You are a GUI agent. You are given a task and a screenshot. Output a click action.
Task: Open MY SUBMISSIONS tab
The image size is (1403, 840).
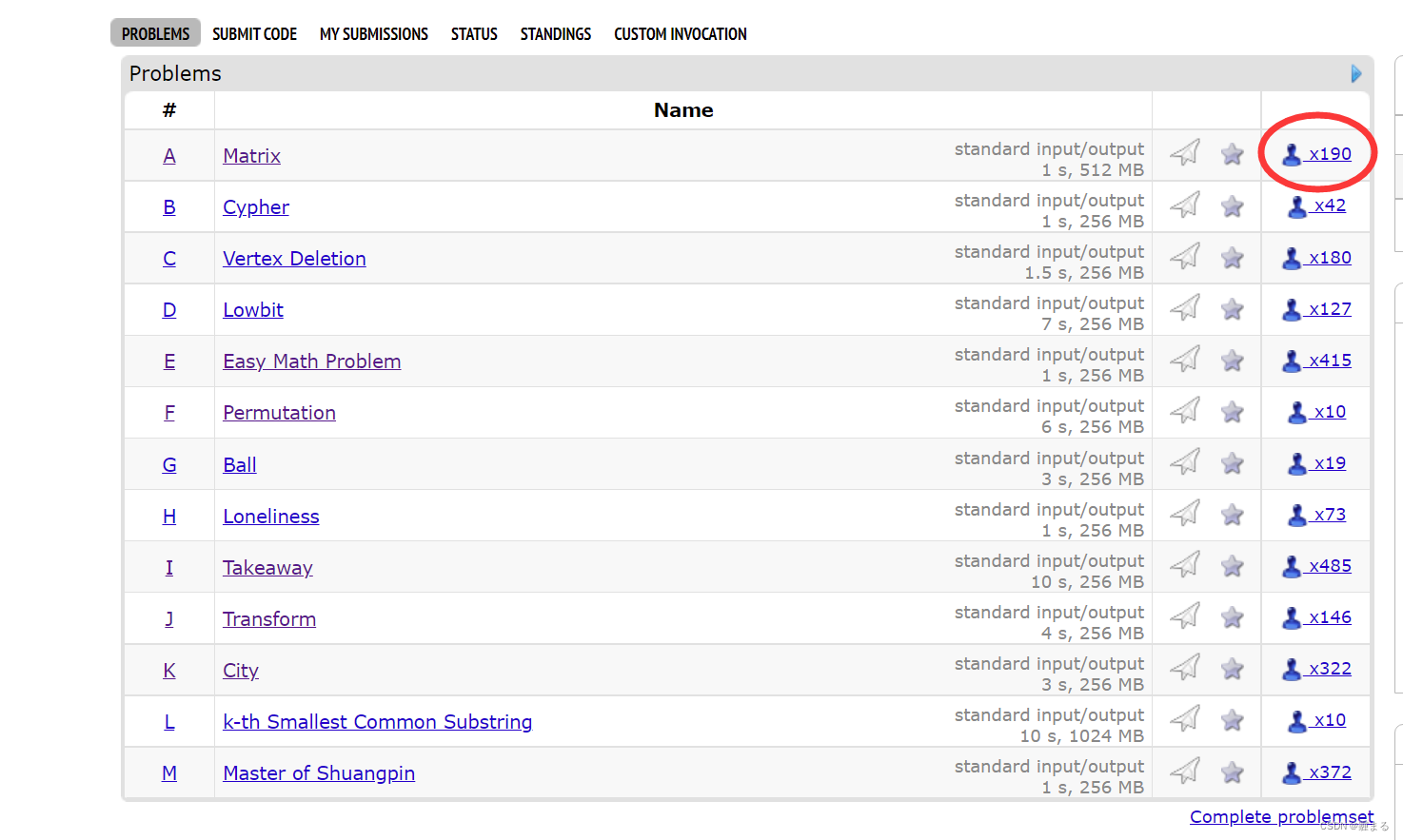pos(374,33)
